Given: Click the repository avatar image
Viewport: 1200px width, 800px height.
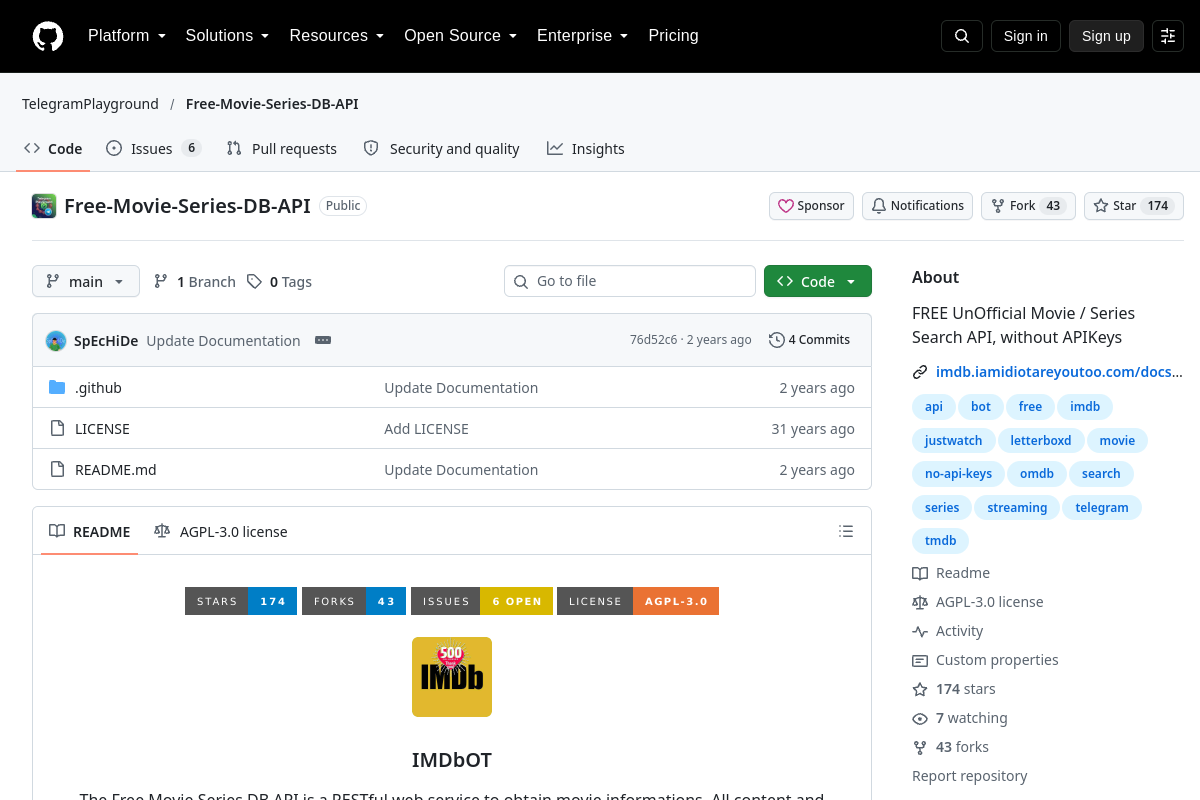Looking at the screenshot, I should point(44,206).
